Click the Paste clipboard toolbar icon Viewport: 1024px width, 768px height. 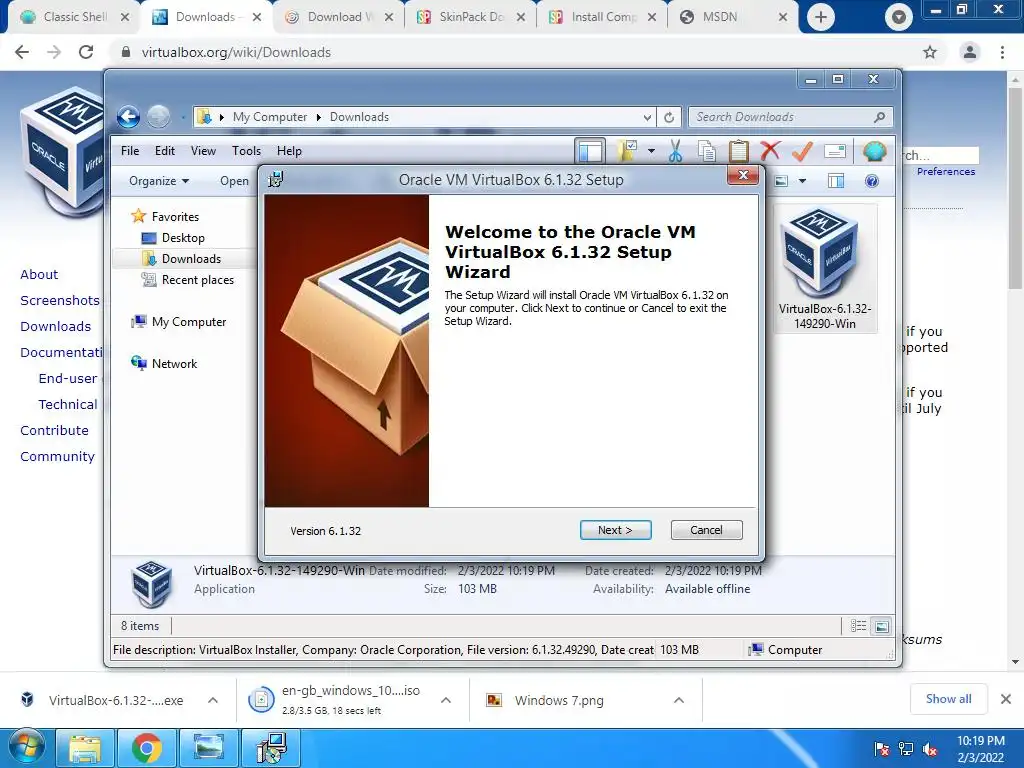[739, 151]
